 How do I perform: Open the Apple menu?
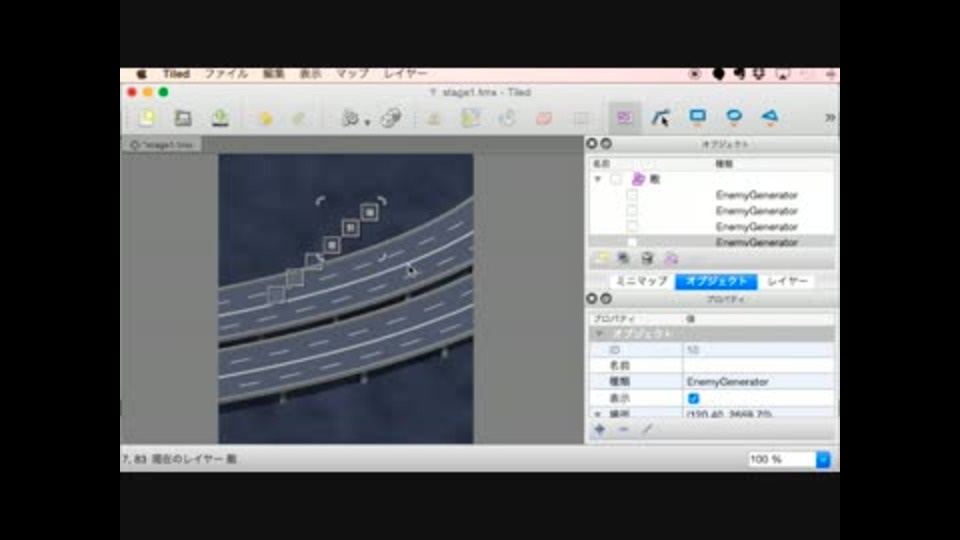141,74
